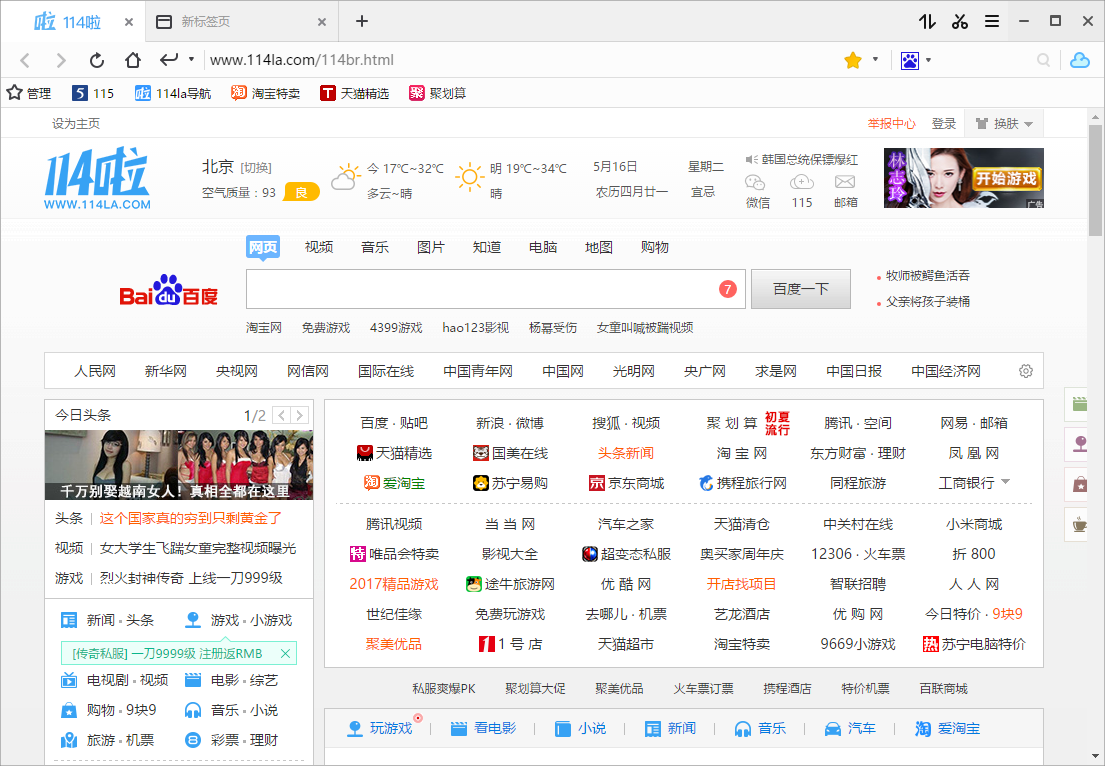
Task: Click the up-down arrows download icon
Action: click(927, 22)
